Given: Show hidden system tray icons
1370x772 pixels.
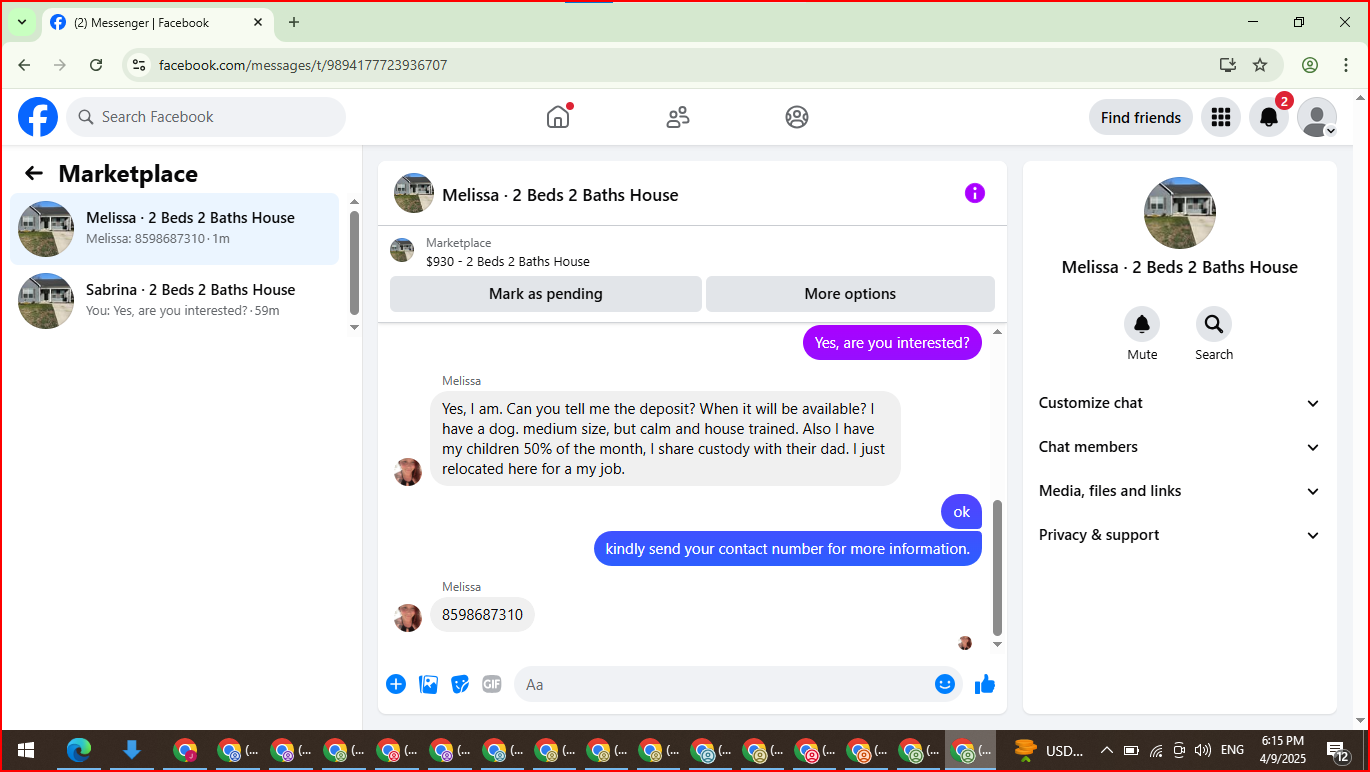Looking at the screenshot, I should tap(1106, 750).
